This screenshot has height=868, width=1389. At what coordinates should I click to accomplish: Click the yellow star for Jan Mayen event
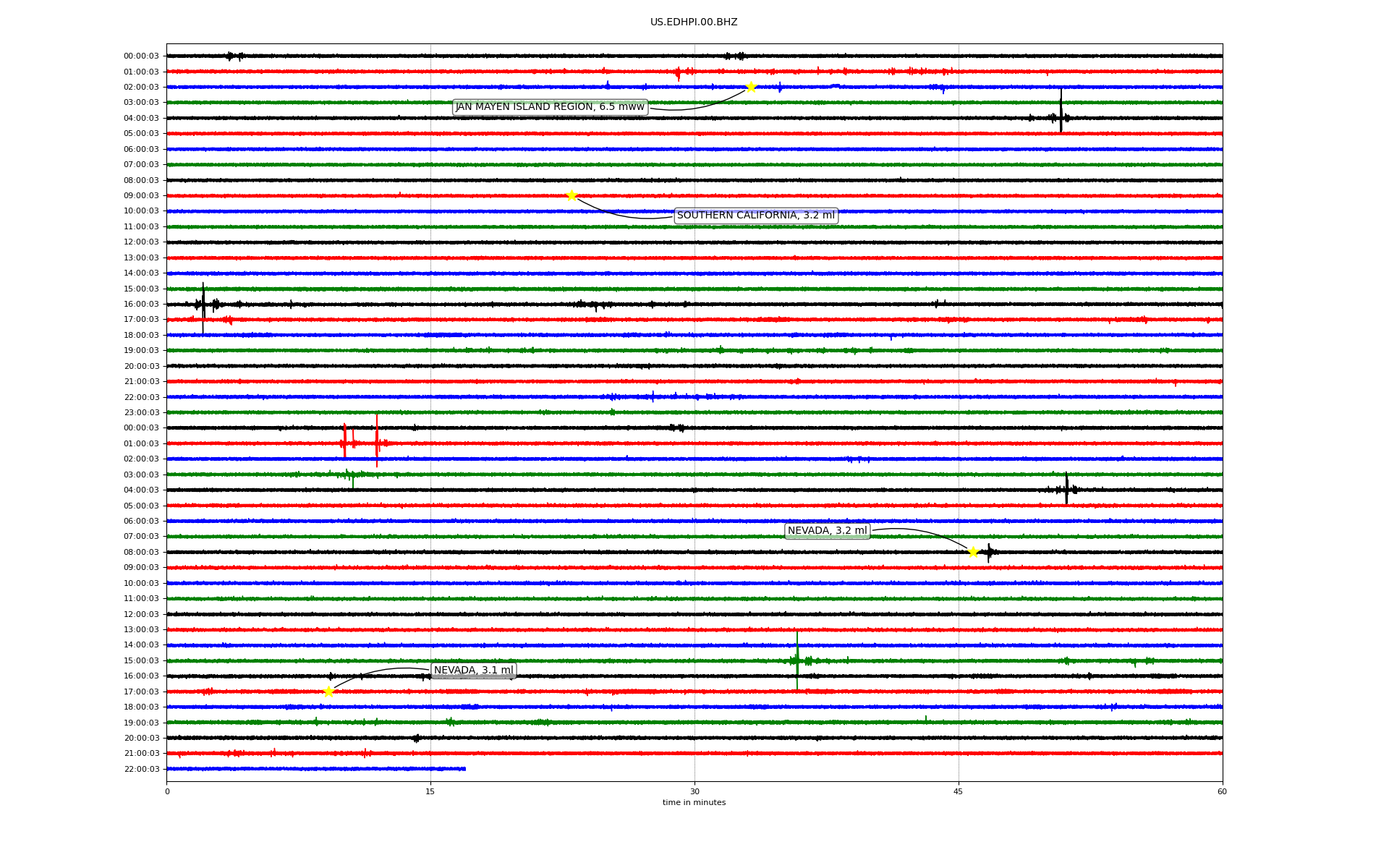[751, 87]
